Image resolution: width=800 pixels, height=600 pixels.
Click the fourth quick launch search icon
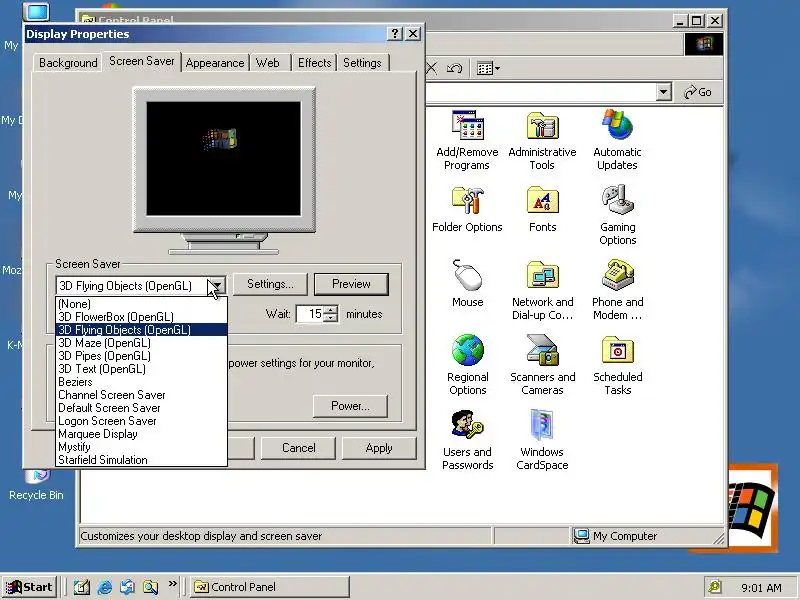click(150, 587)
